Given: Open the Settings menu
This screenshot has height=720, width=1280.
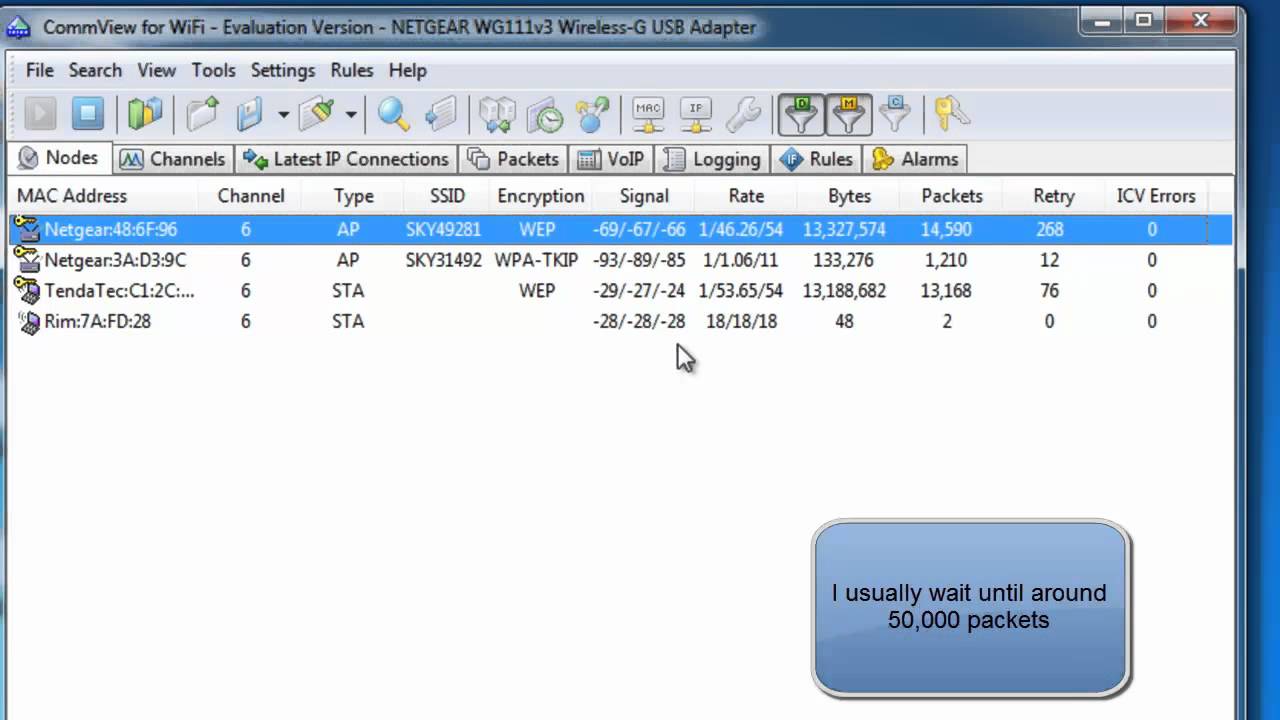Looking at the screenshot, I should pos(283,70).
